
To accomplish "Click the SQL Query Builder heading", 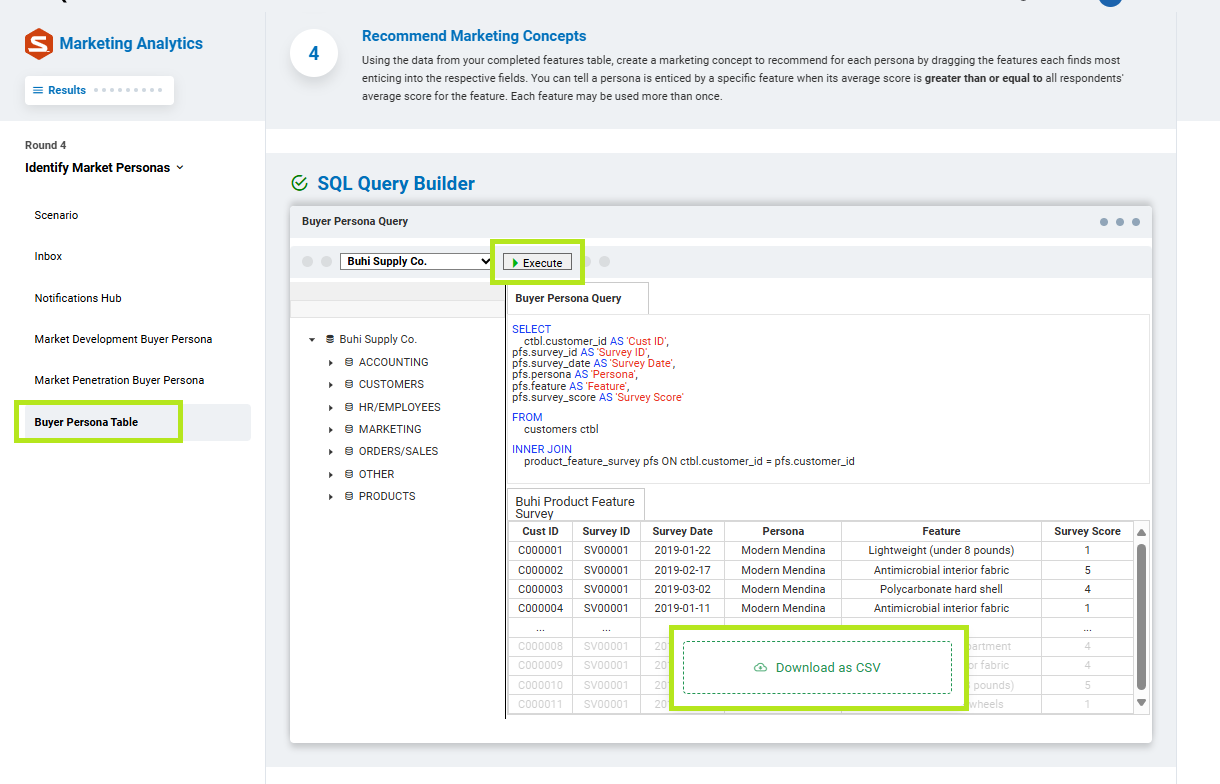I will 396,183.
